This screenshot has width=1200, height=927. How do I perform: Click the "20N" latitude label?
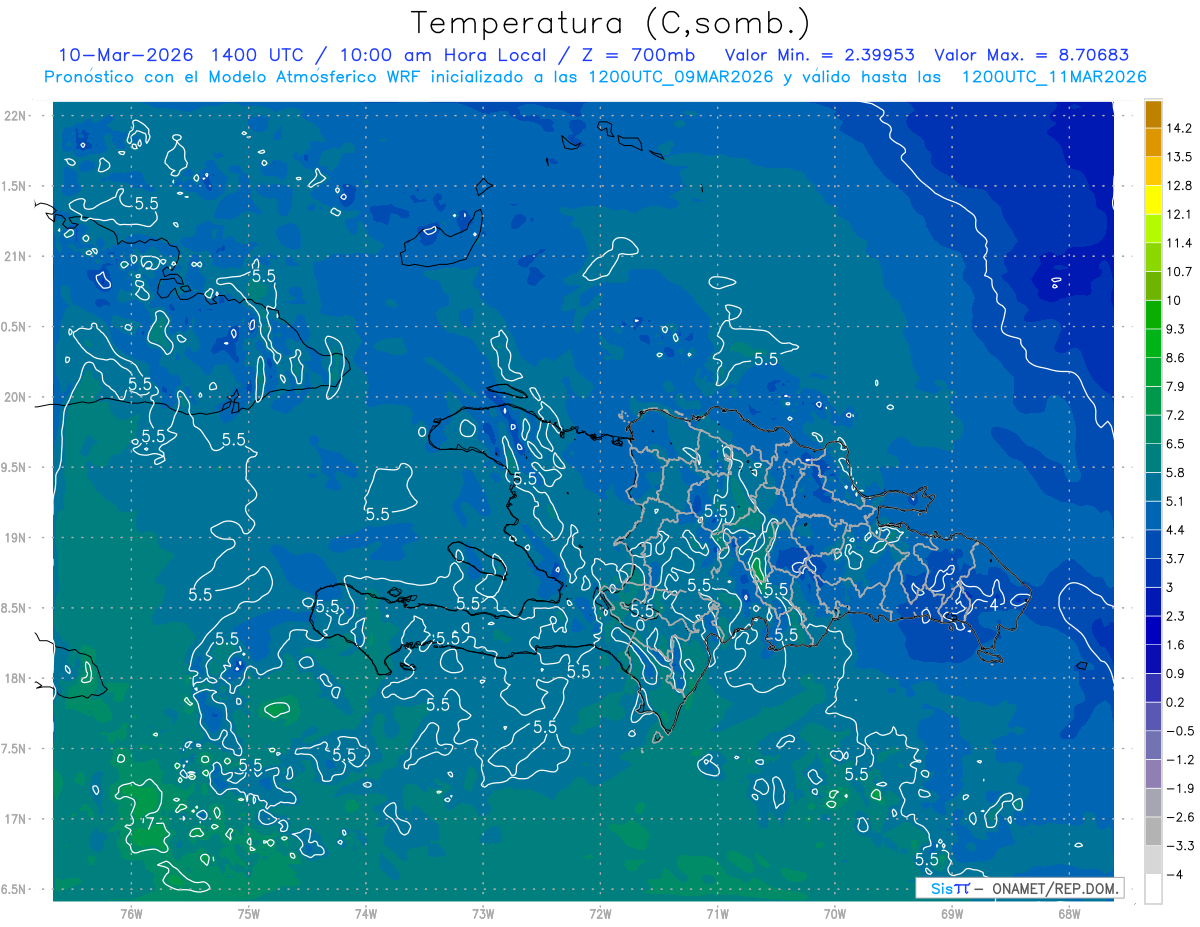(x=17, y=397)
